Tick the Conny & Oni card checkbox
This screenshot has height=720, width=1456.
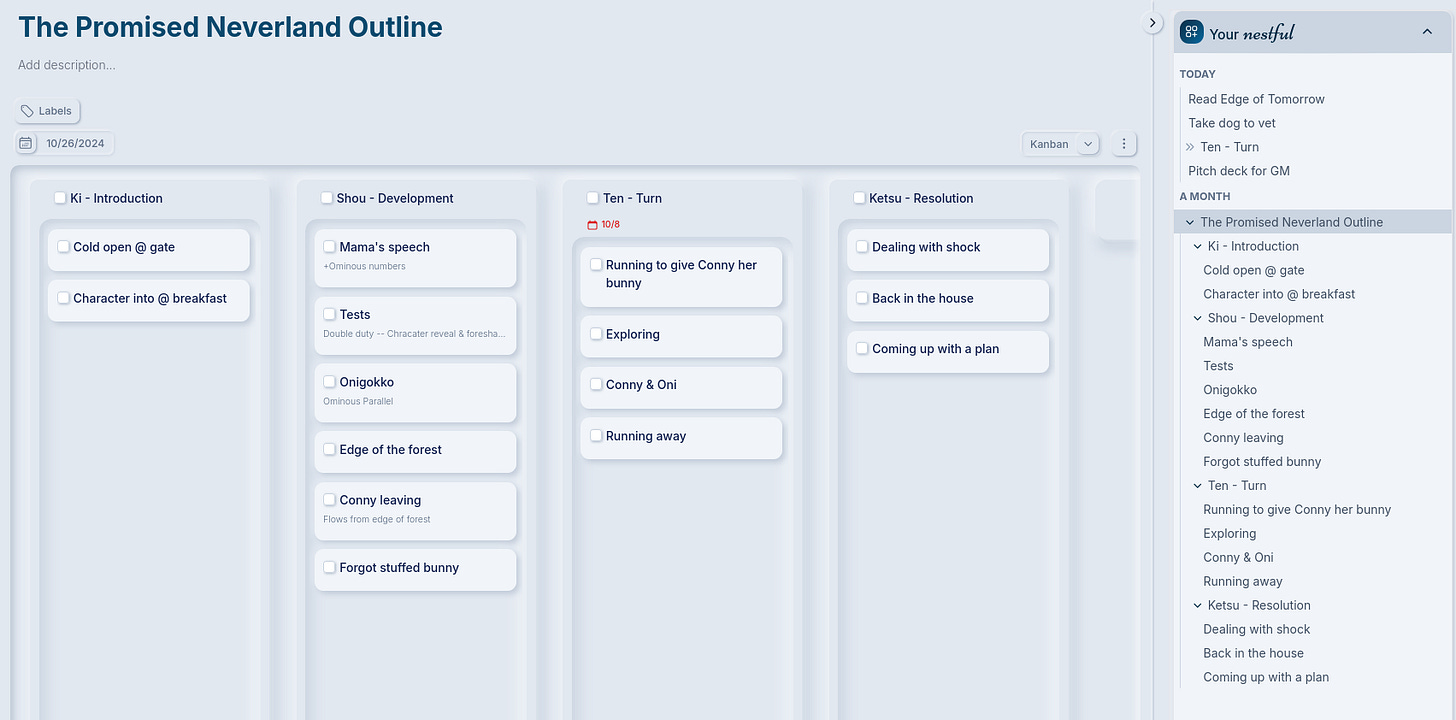(x=596, y=384)
